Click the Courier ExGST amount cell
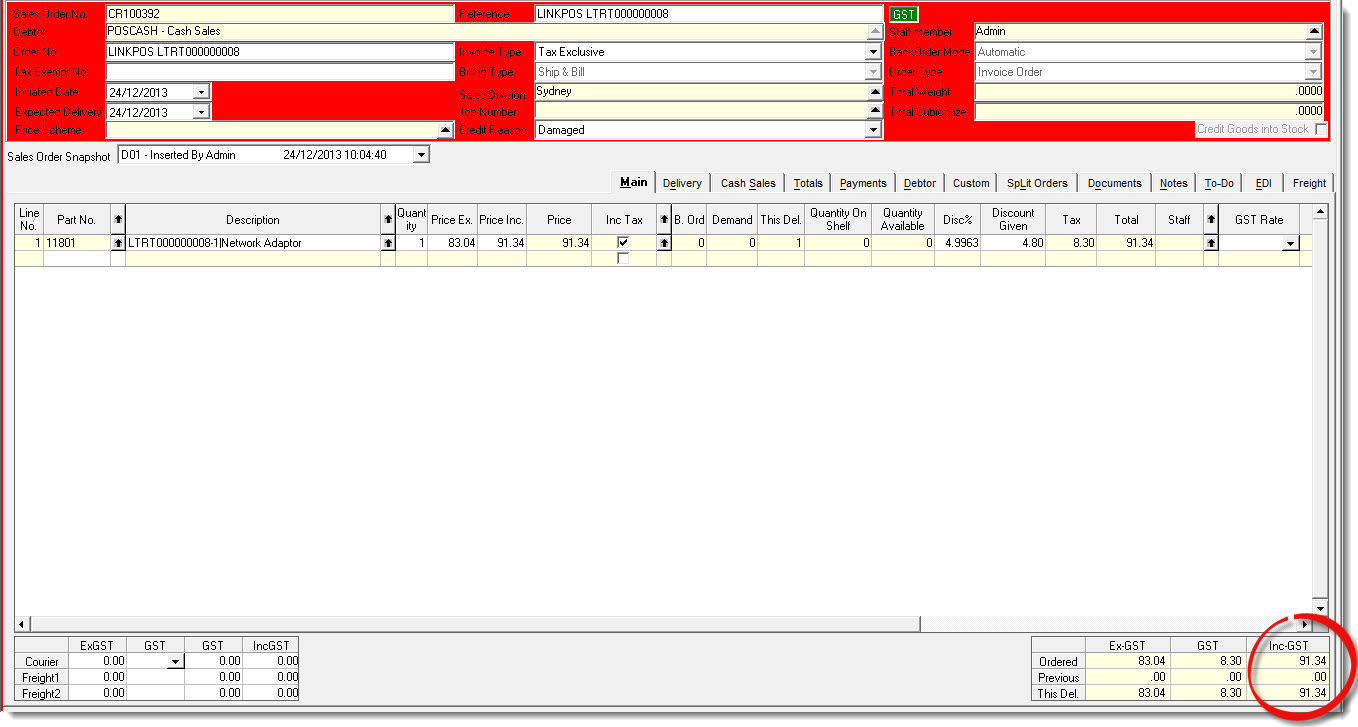This screenshot has height=727, width=1358. point(97,662)
